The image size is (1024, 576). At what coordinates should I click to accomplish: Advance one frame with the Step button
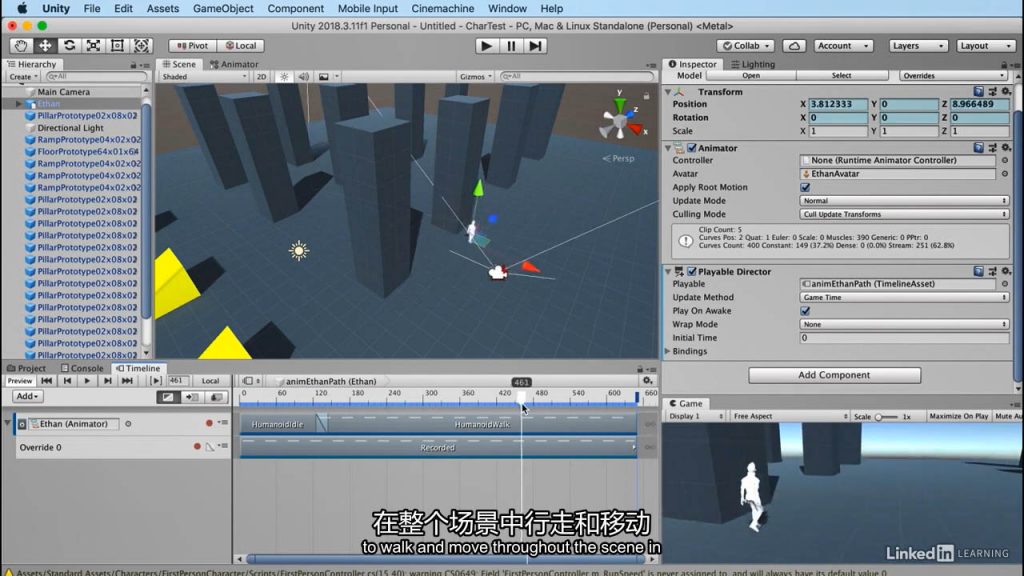click(x=535, y=46)
